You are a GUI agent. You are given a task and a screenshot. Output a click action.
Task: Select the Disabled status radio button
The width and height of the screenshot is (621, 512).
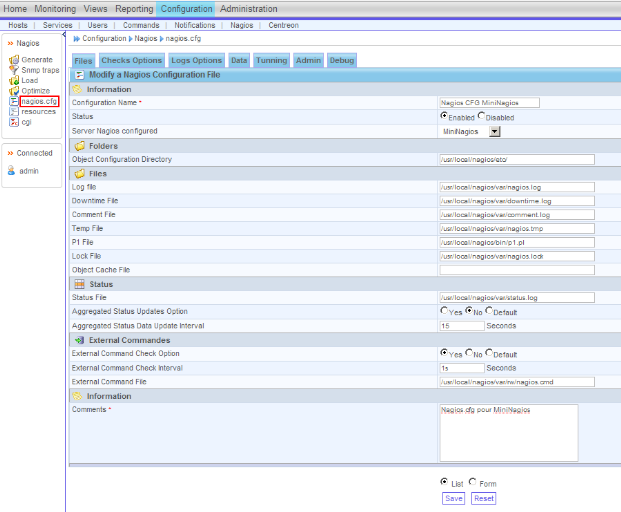[481, 117]
